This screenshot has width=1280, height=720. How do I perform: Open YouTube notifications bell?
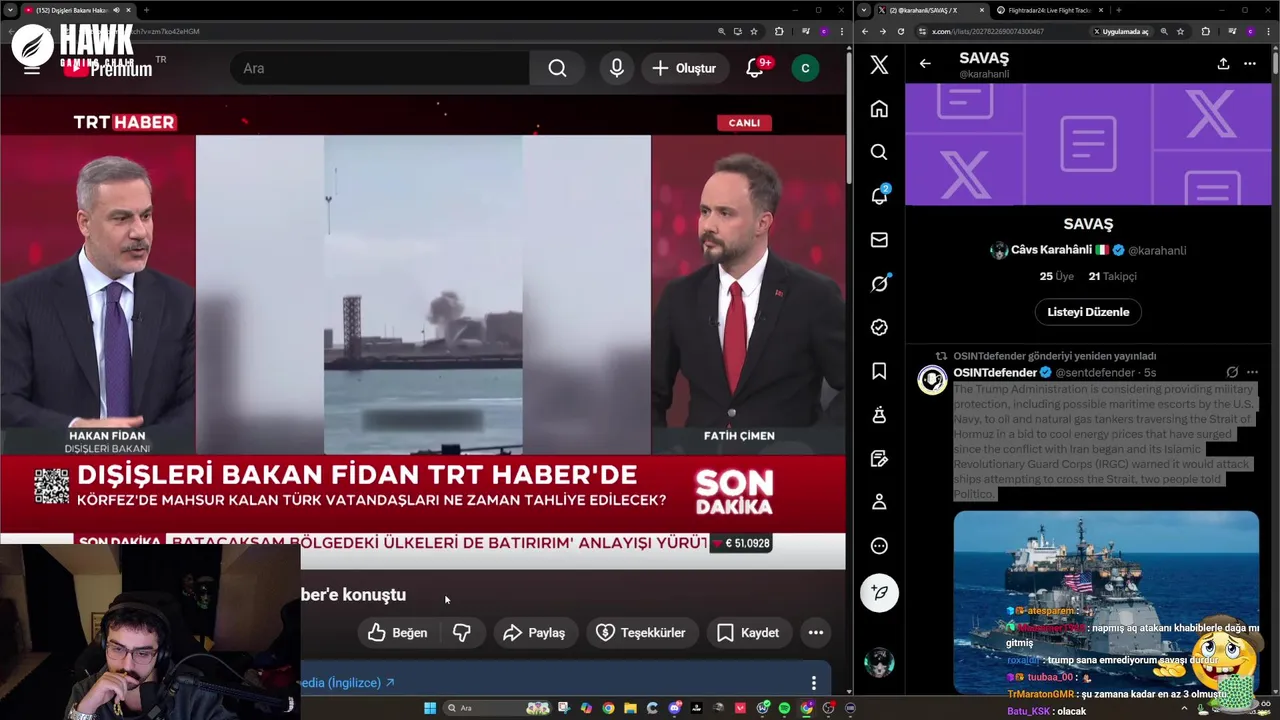pos(756,68)
